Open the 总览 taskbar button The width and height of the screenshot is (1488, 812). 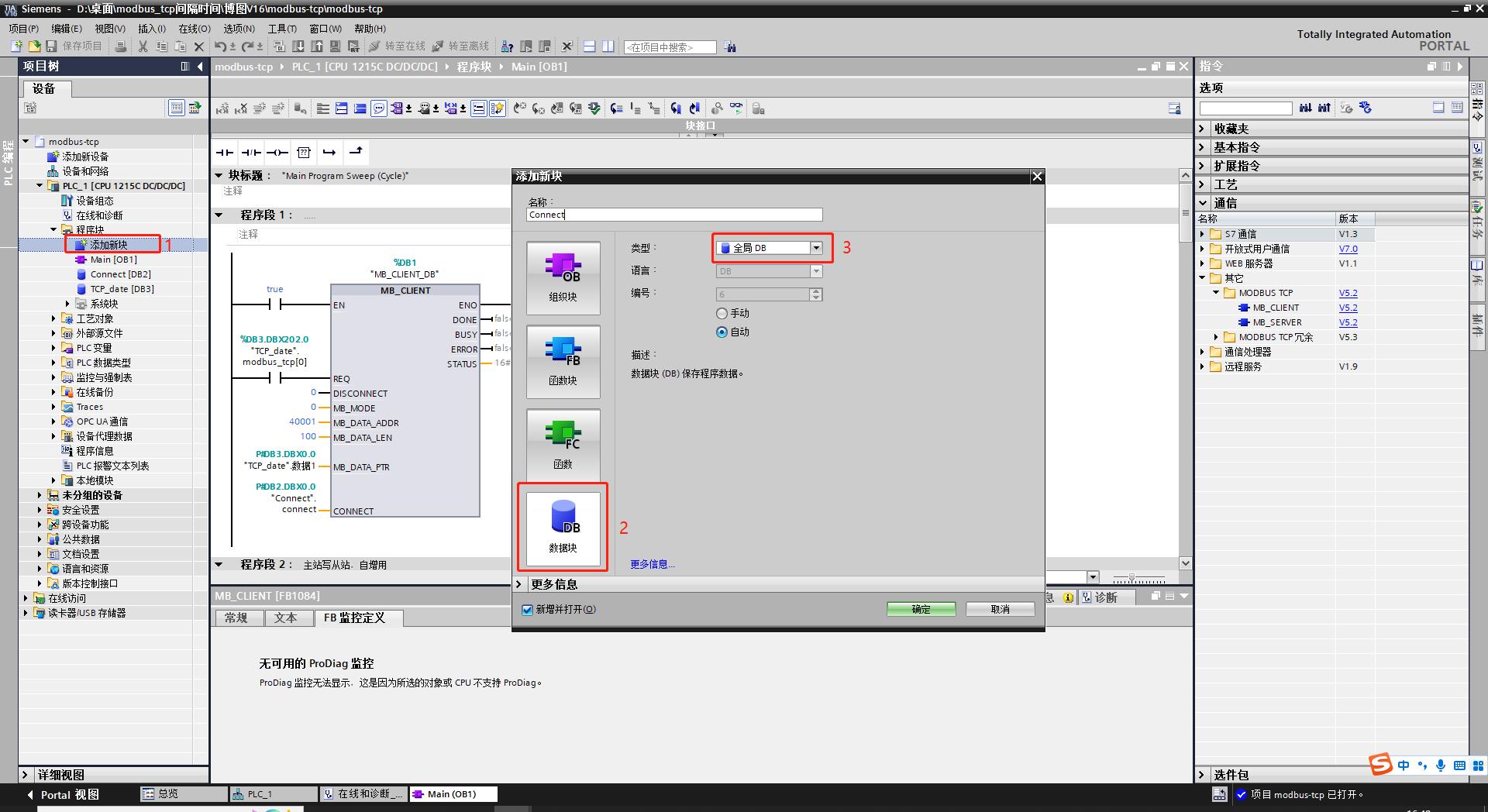(184, 794)
